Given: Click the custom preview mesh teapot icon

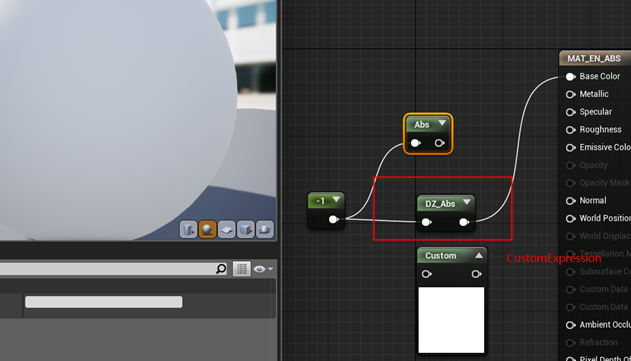Looking at the screenshot, I should (x=265, y=229).
